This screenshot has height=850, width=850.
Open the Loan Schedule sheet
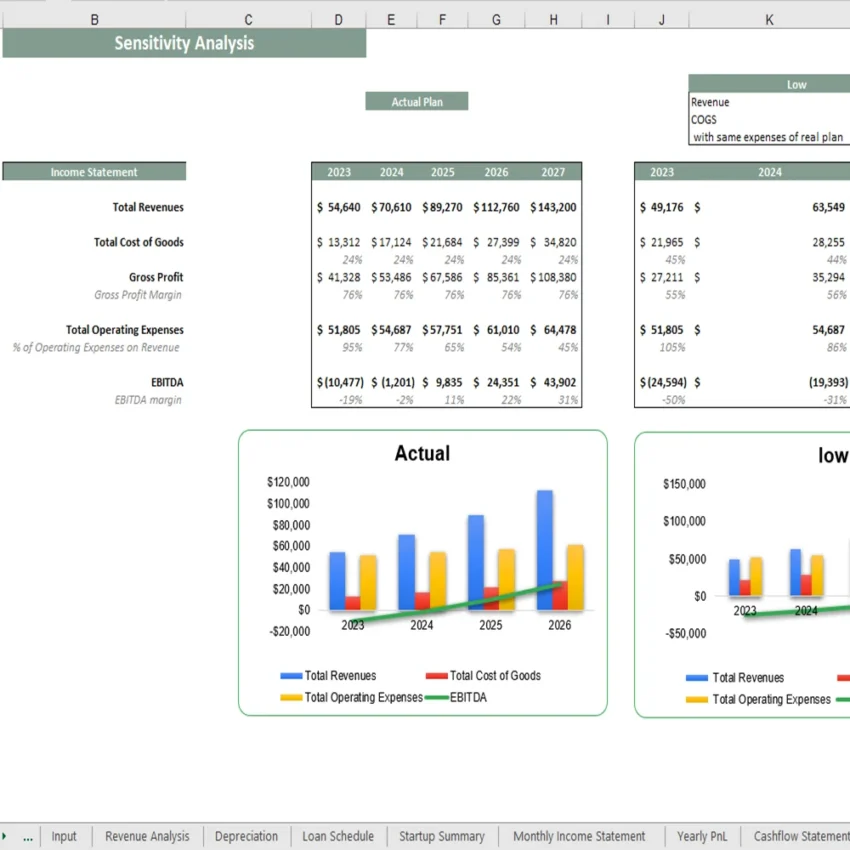[x=337, y=836]
